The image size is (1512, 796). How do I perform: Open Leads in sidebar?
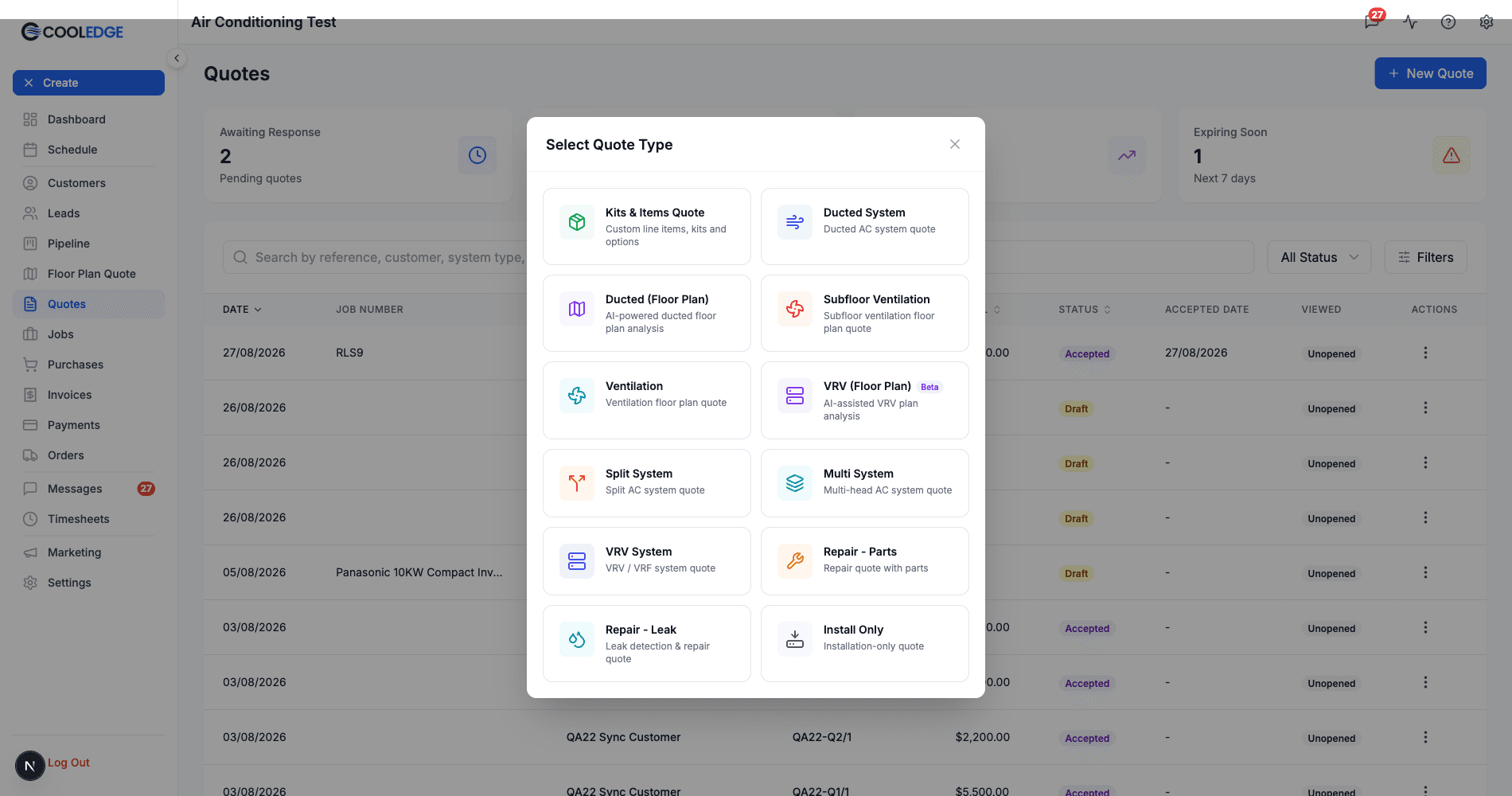(88, 213)
